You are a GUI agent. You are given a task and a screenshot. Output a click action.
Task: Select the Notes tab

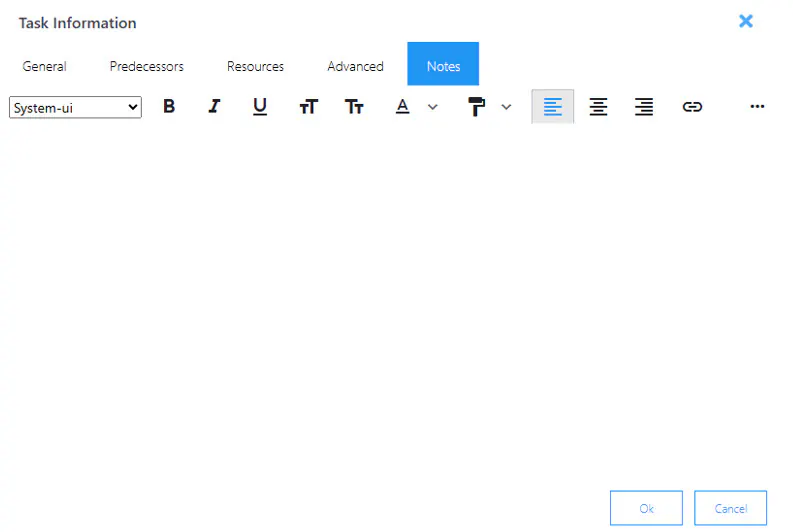pyautogui.click(x=443, y=64)
